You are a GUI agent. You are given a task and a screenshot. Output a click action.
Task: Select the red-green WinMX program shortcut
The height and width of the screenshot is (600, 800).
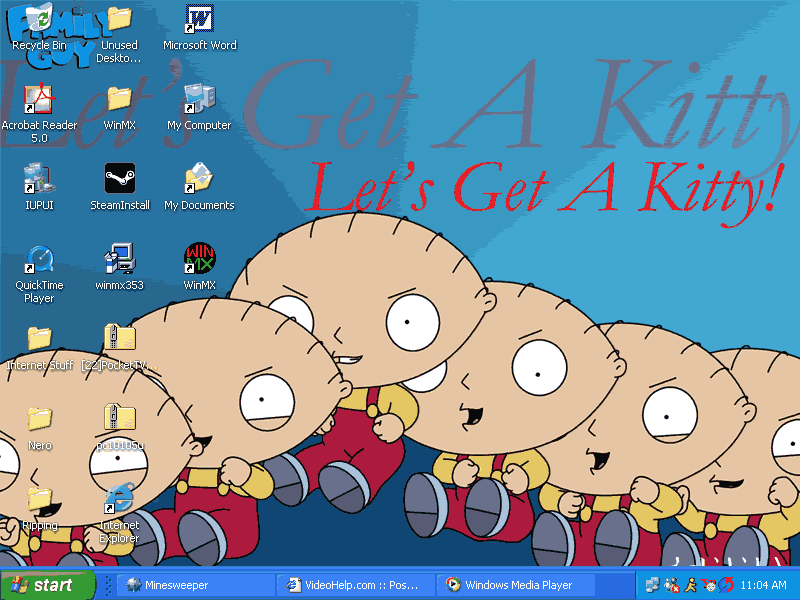[199, 267]
